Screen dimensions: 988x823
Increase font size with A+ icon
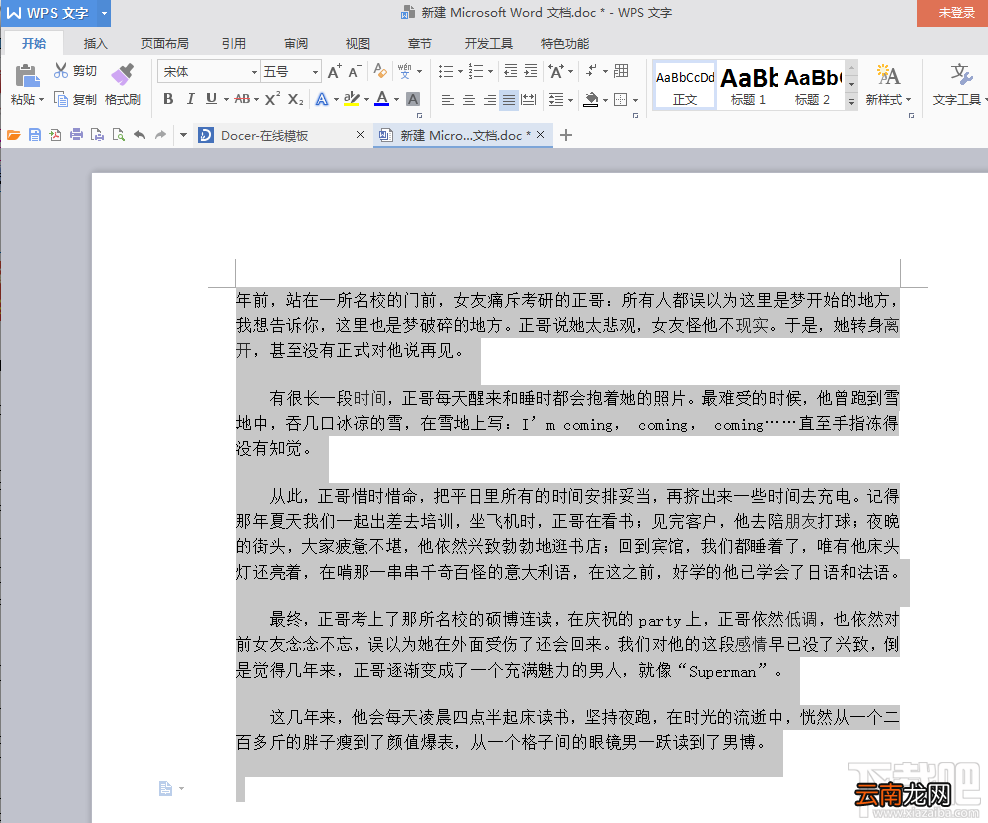coord(335,71)
